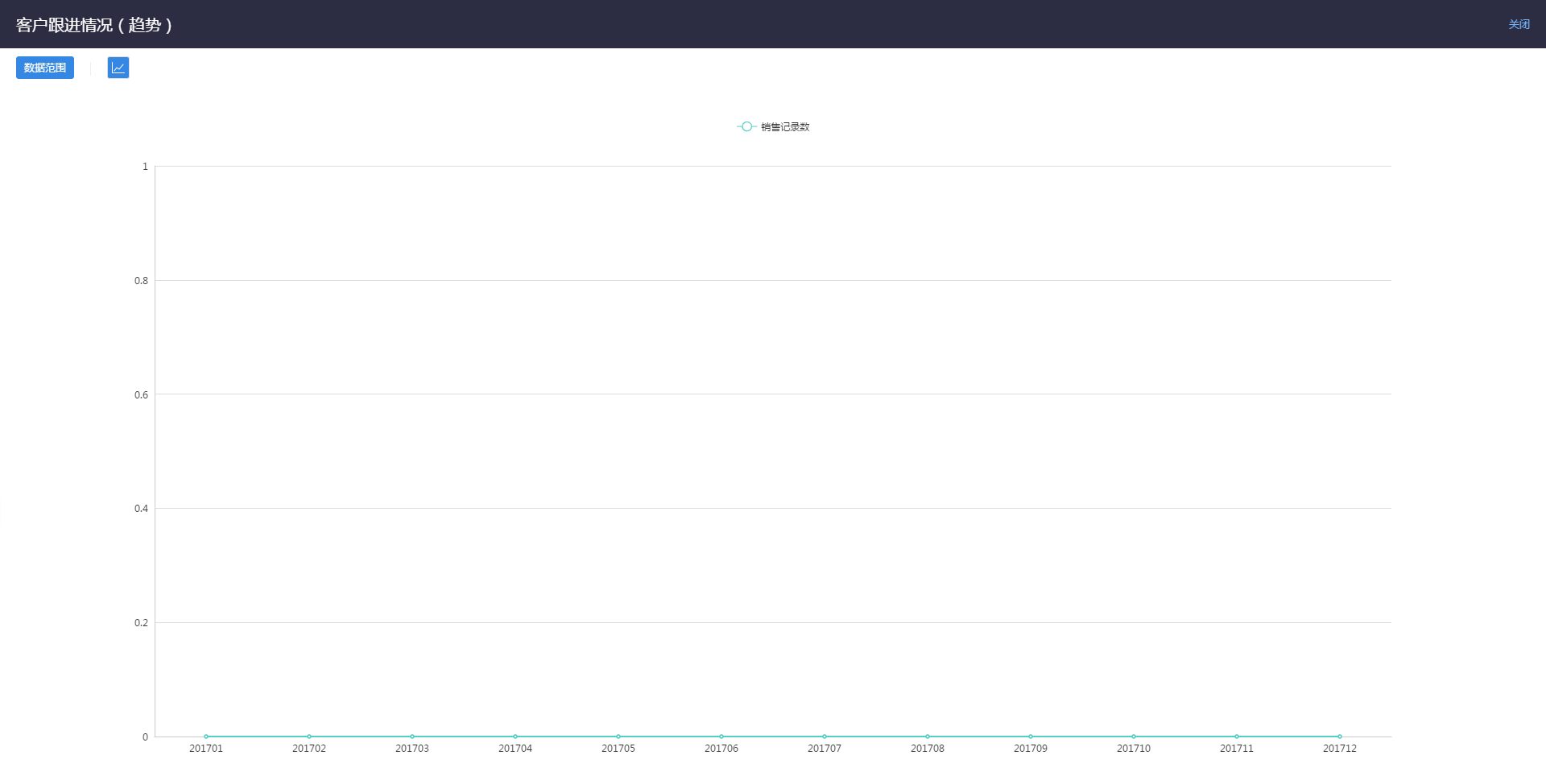Select the 201704 data point
Viewport: 1546px width, 784px height.
515,737
